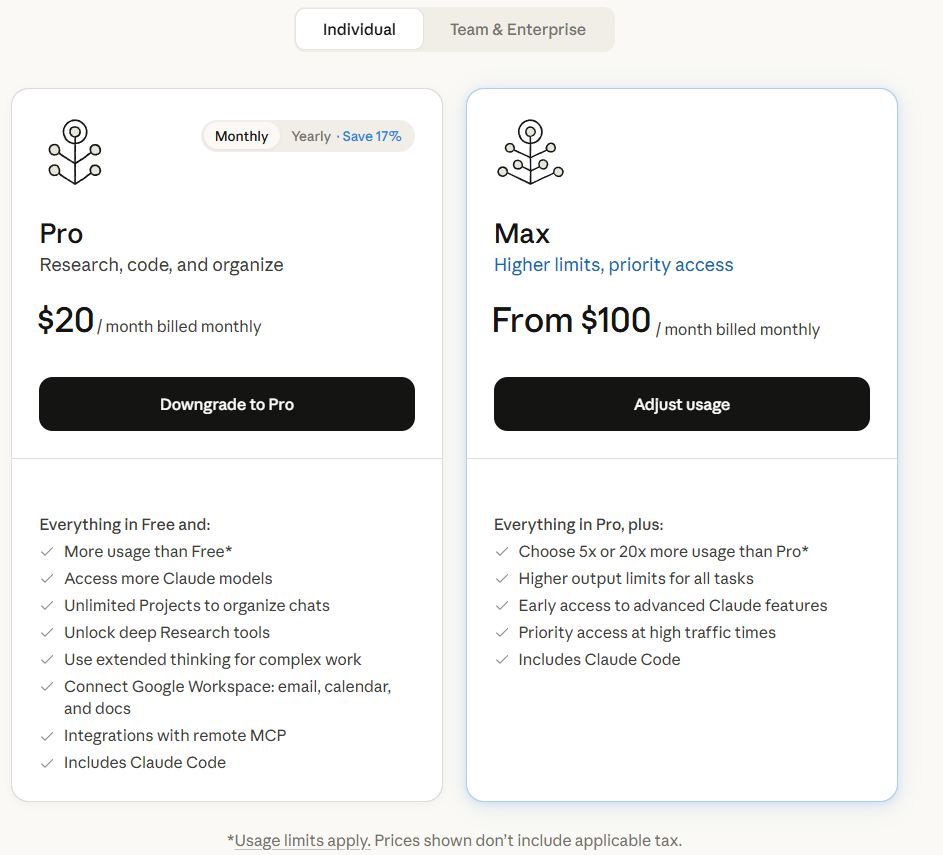943x855 pixels.
Task: Click checkmark beside 'Integrations with remote MCP'
Action: pos(47,736)
